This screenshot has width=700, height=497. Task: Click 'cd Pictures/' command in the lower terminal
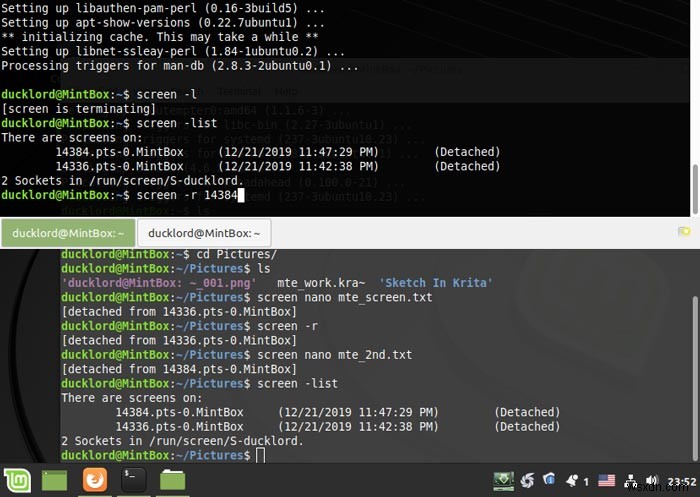(237, 255)
